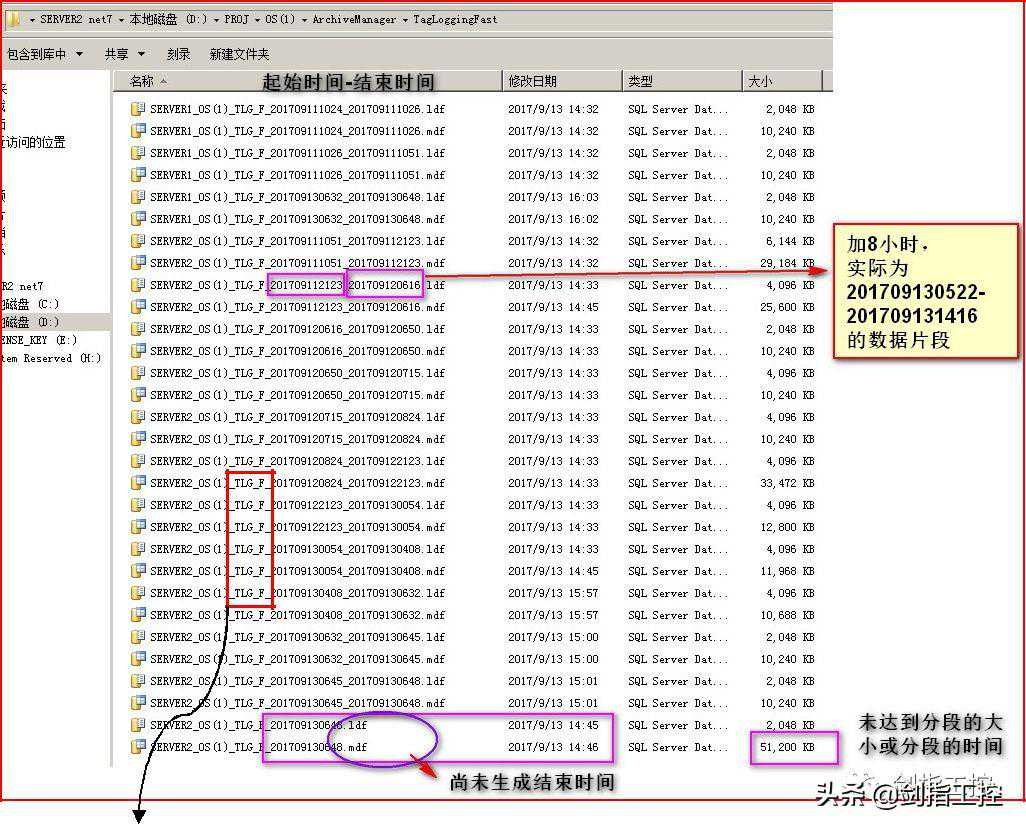Click icon of SERVER2 201709111051_201709112123.ldf file
The image size is (1026, 831).
139,241
